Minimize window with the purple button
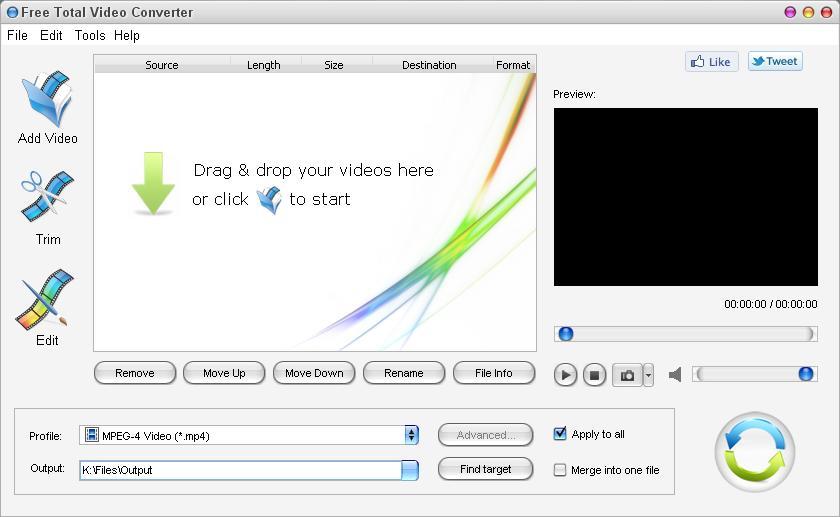The width and height of the screenshot is (840, 517). coord(790,12)
